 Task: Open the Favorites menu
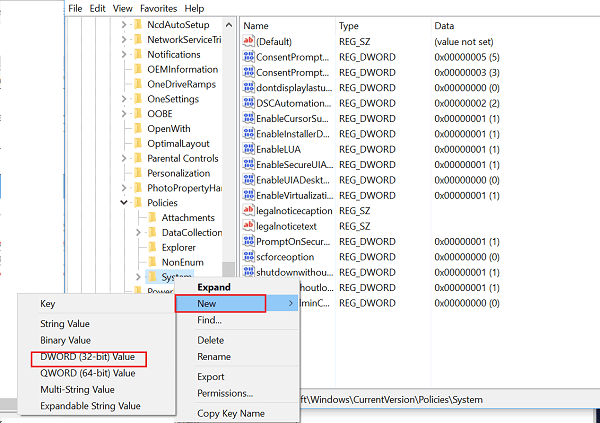[158, 8]
